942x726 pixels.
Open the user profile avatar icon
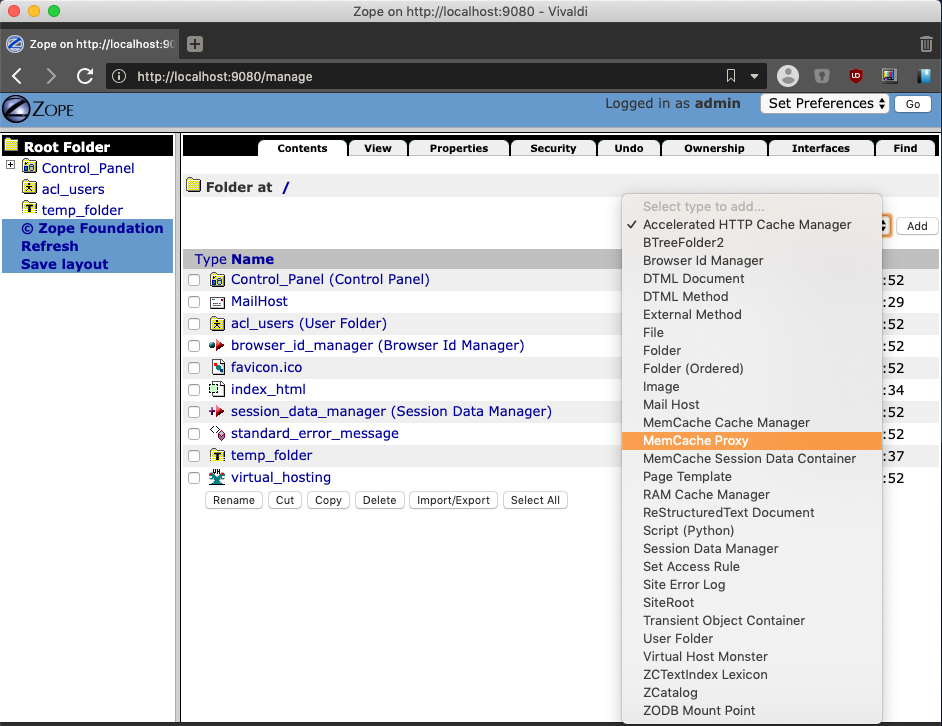point(788,76)
